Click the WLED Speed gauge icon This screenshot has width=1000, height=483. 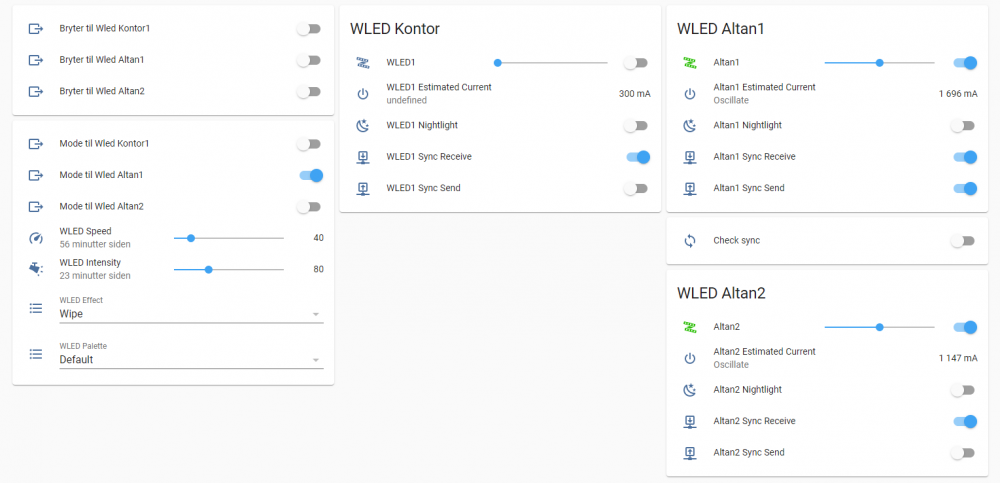pyautogui.click(x=36, y=238)
